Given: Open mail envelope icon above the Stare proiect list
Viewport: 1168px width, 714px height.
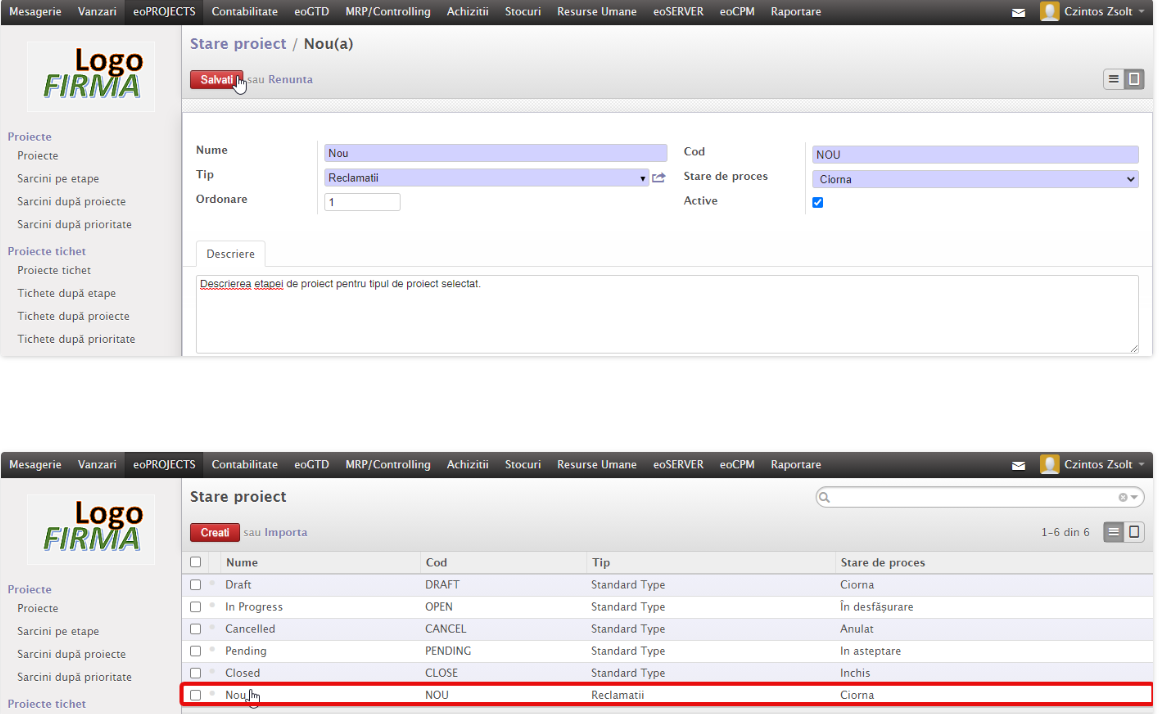Looking at the screenshot, I should 1018,465.
